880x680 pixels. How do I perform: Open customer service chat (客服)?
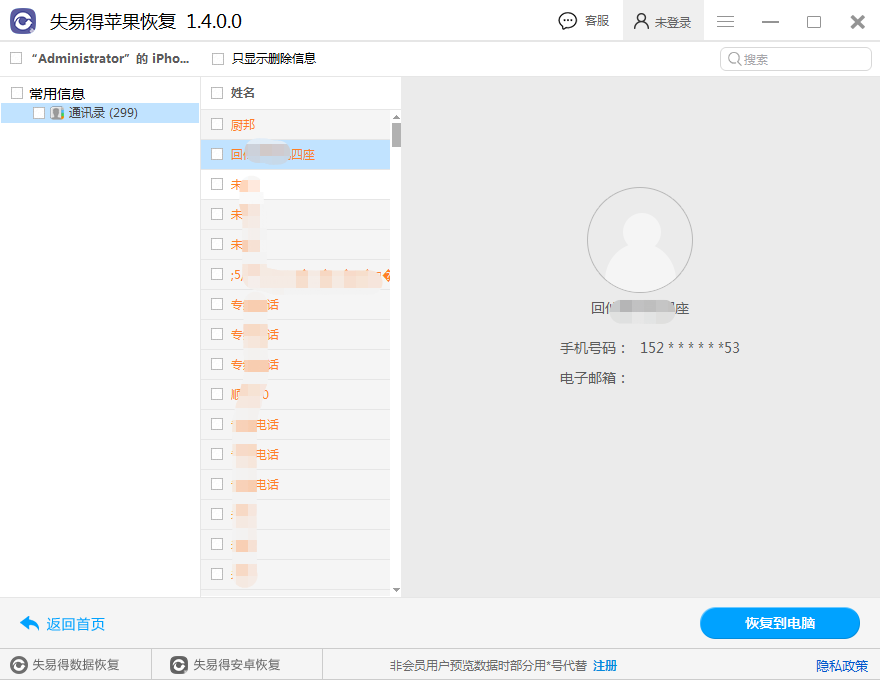tap(584, 21)
